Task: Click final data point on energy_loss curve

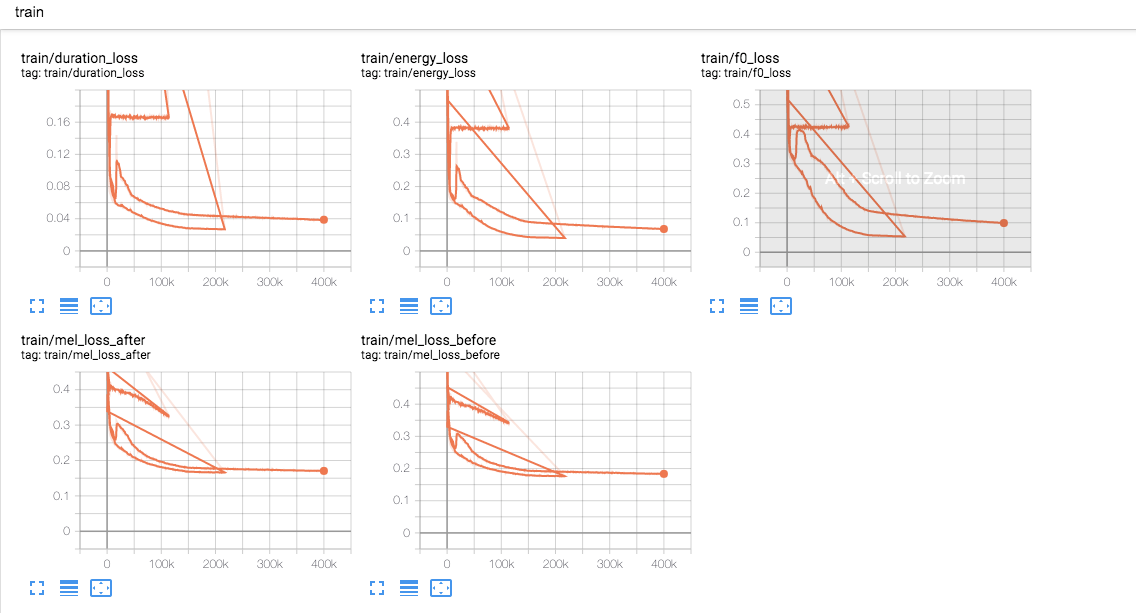Action: point(663,228)
